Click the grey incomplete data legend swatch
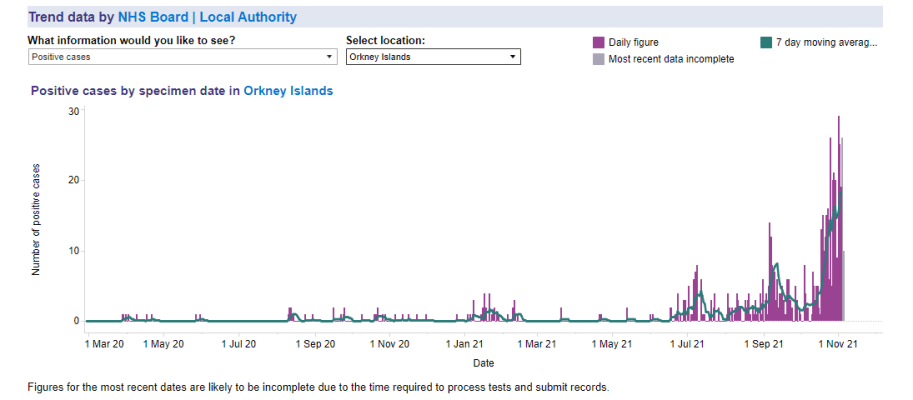 [599, 59]
